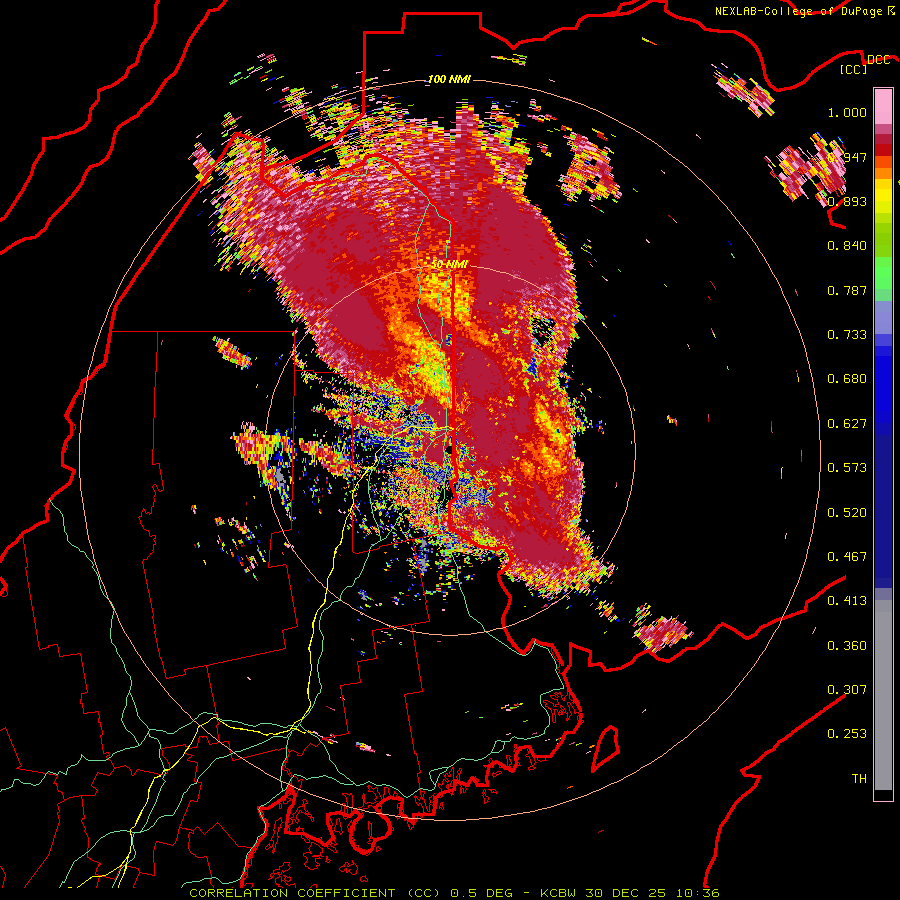Click the light pink top segment of color bar
Viewport: 900px width, 900px height.
tap(883, 107)
